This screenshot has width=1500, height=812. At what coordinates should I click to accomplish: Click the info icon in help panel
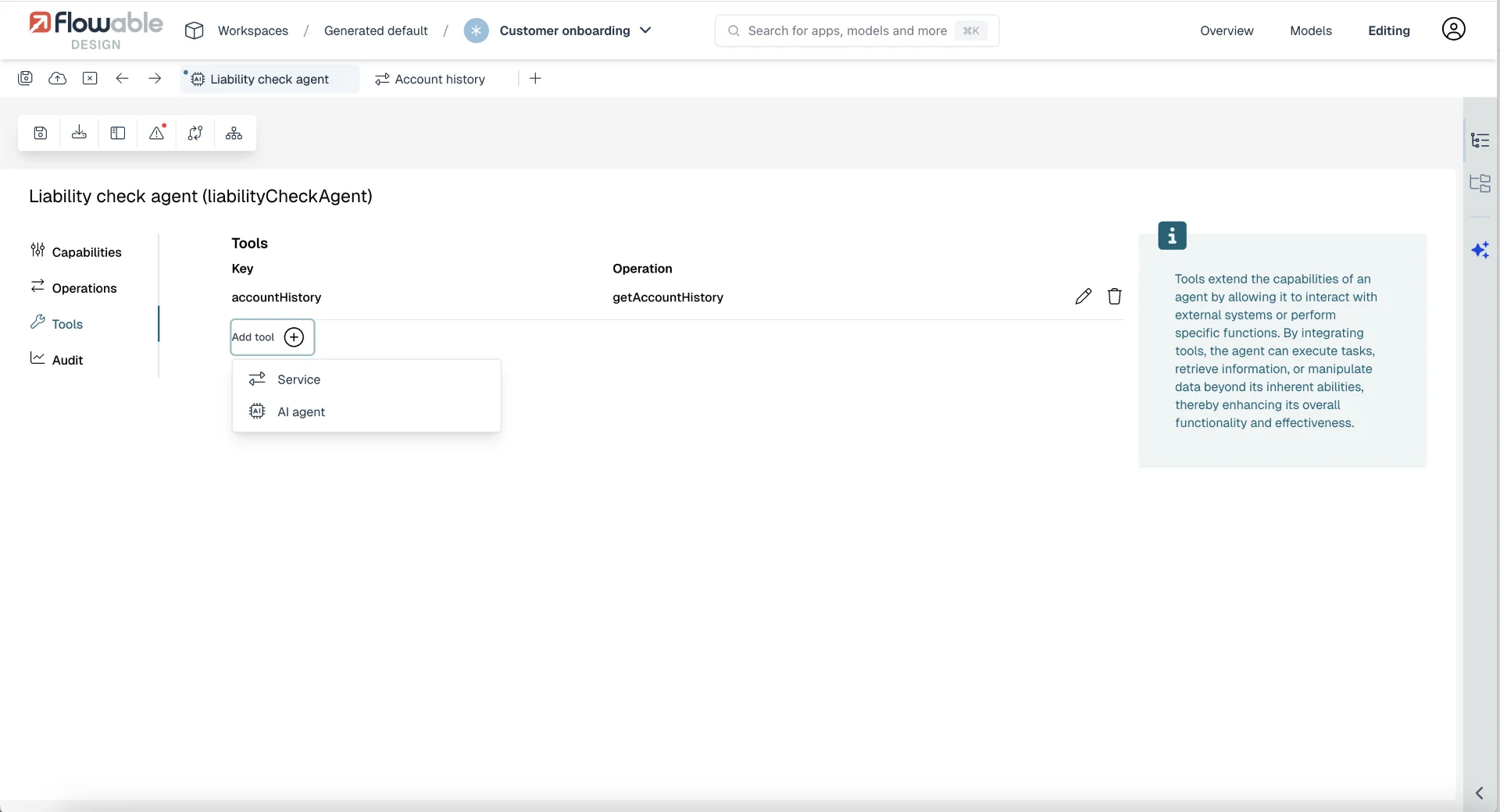[1172, 235]
